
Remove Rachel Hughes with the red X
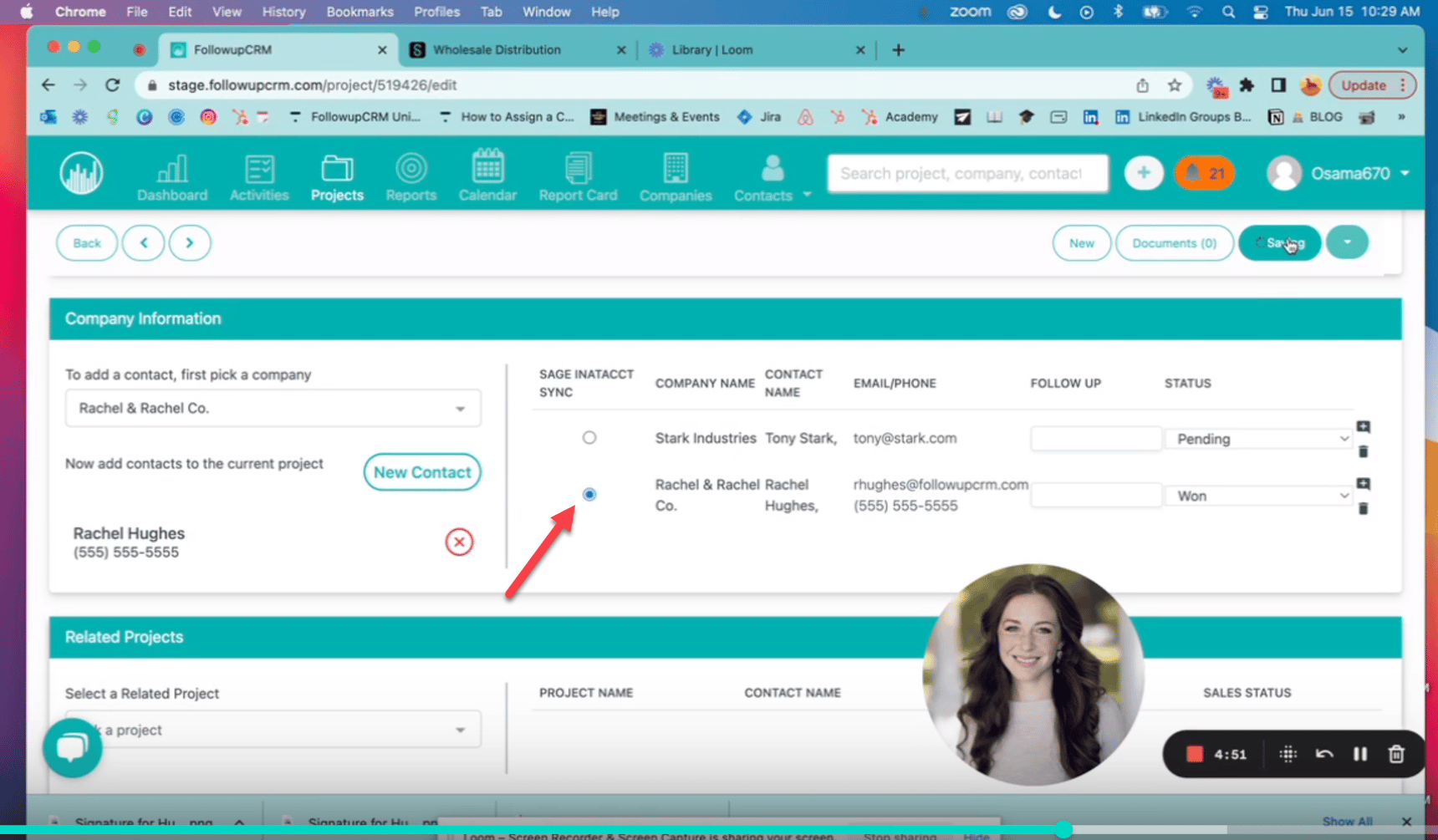[459, 542]
